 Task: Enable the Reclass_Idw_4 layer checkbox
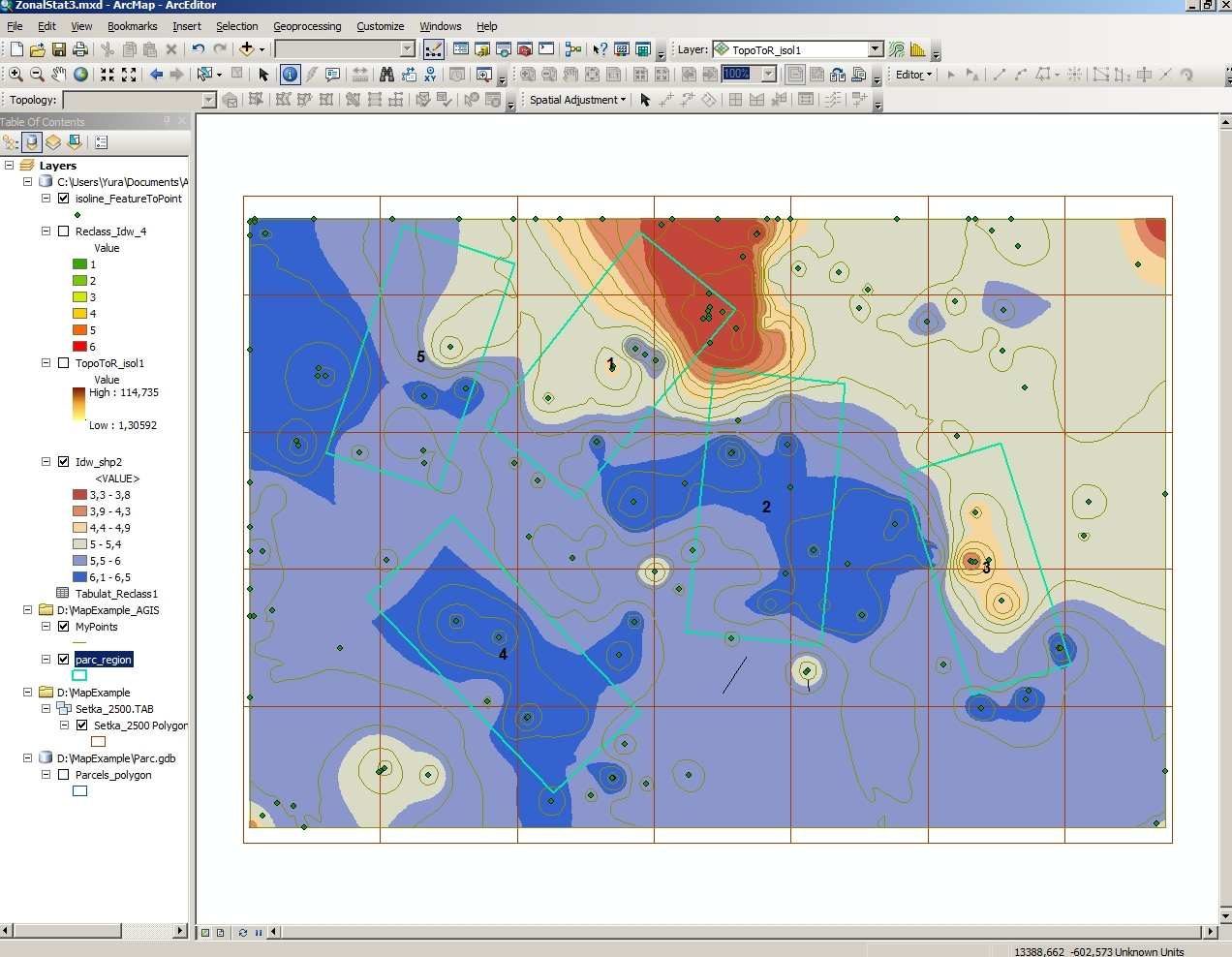64,232
